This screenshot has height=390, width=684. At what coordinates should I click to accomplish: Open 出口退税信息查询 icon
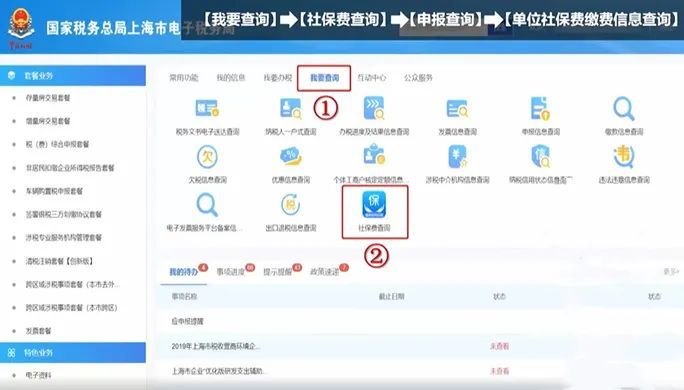pos(291,205)
